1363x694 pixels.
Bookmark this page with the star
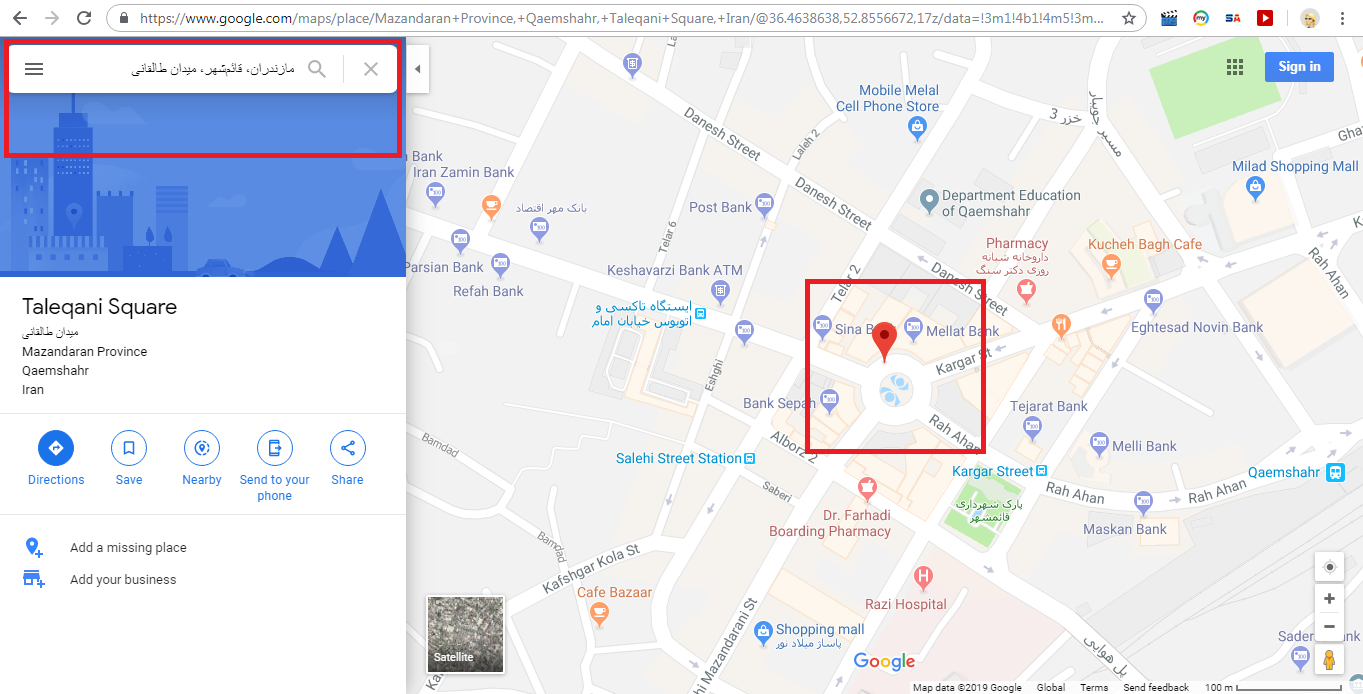tap(1129, 18)
